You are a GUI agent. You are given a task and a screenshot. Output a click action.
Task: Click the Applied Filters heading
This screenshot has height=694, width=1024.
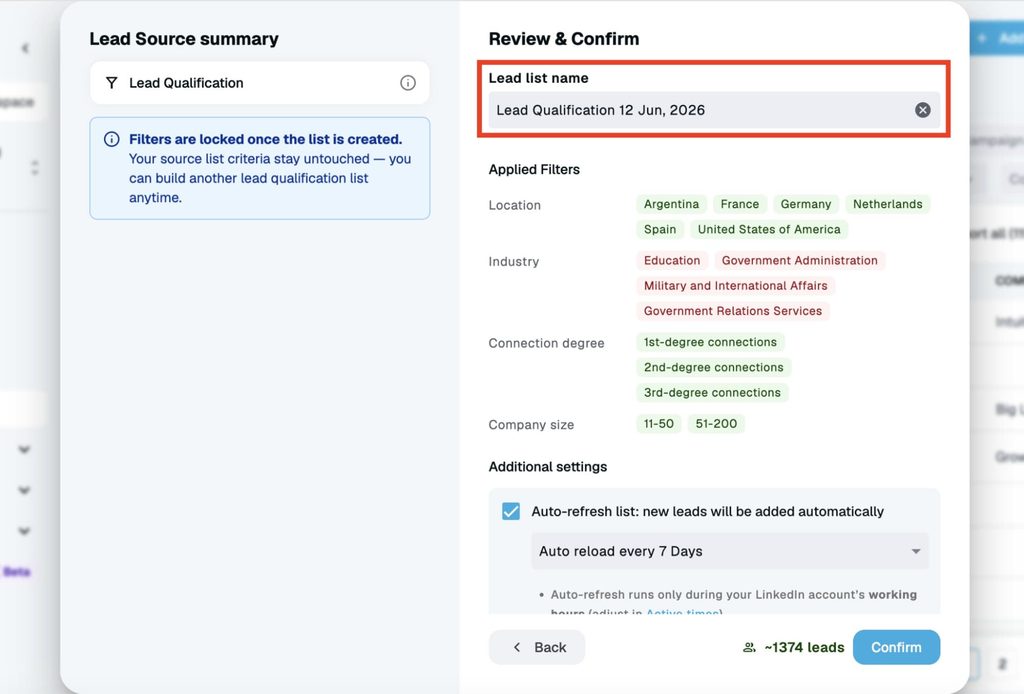coord(534,169)
